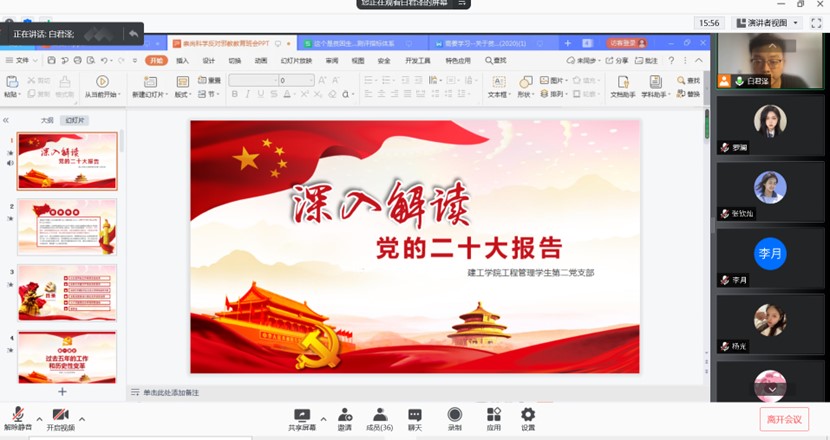
Task: Click the 排列 arrange button
Action: [553, 94]
